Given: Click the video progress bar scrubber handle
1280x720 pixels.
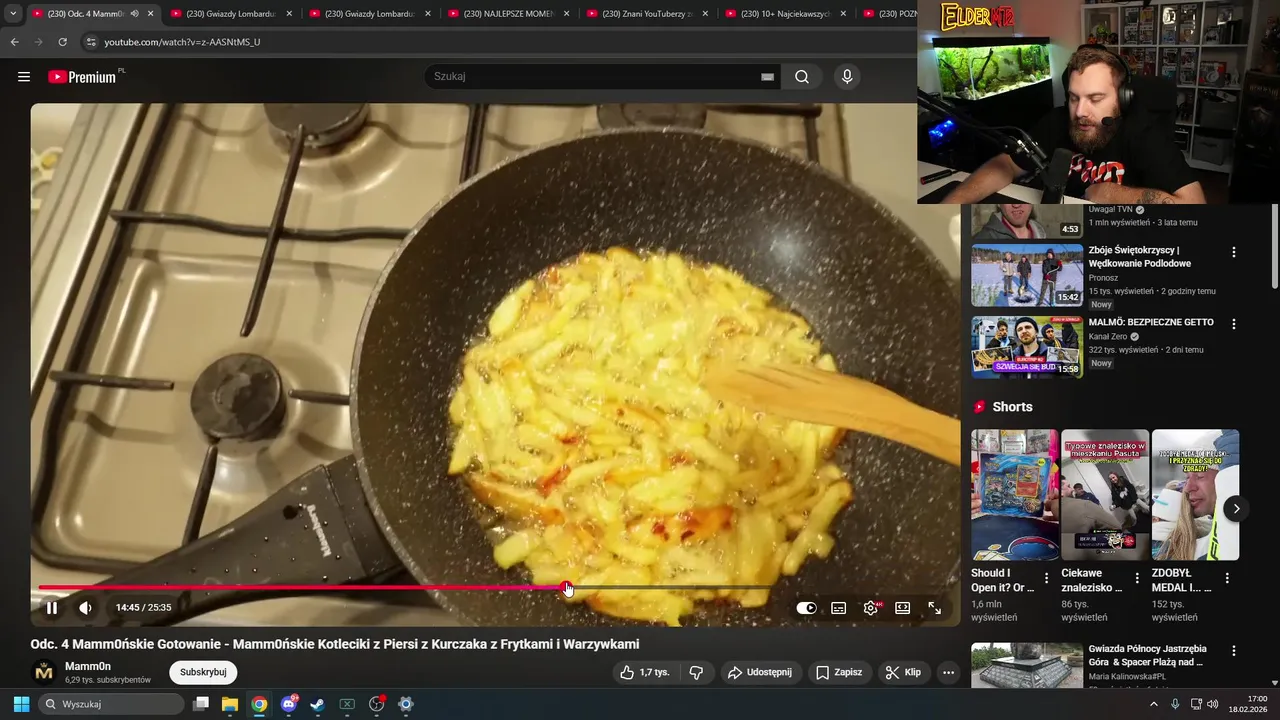Looking at the screenshot, I should pos(567,588).
